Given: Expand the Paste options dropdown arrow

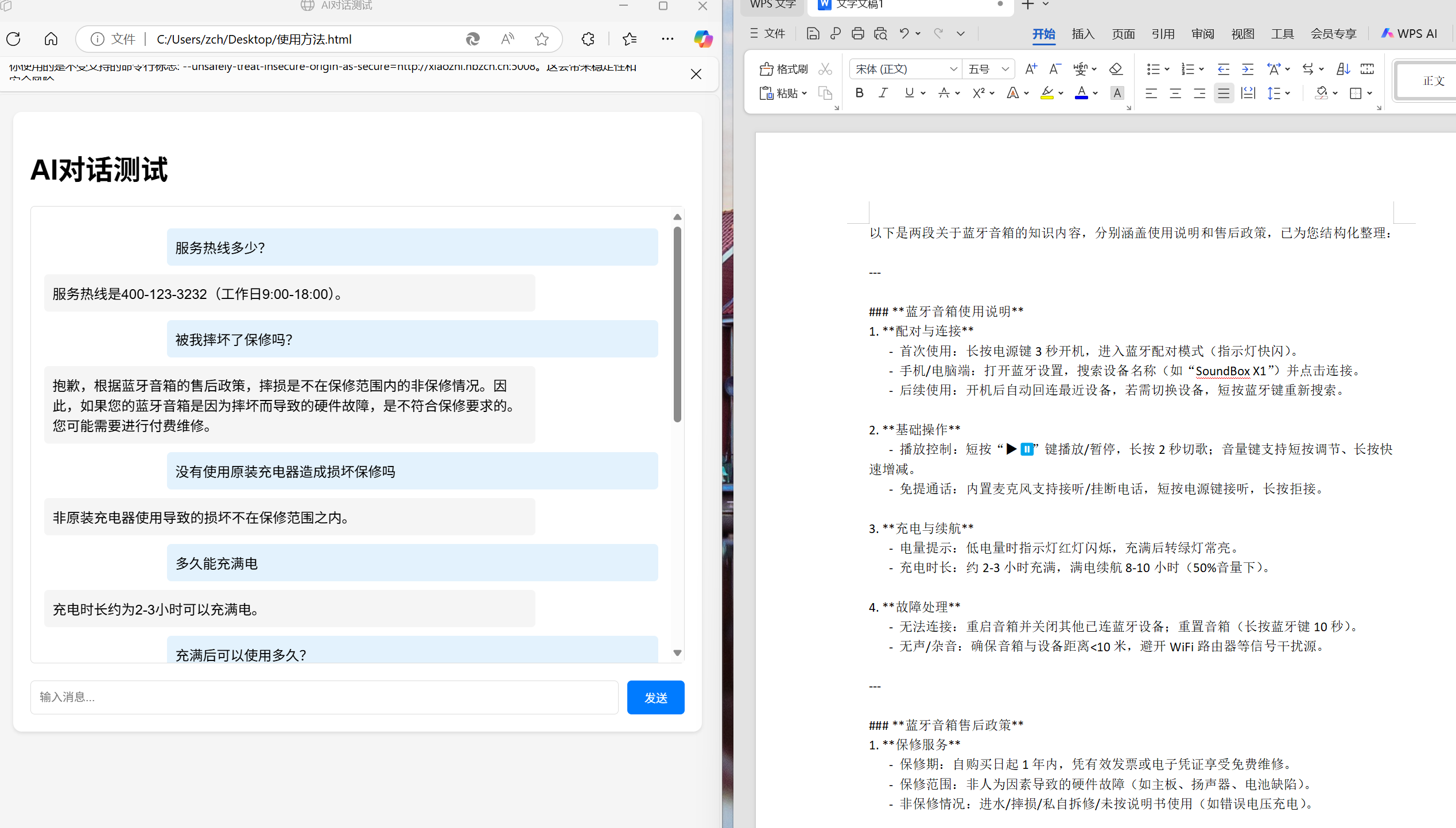Looking at the screenshot, I should (805, 93).
